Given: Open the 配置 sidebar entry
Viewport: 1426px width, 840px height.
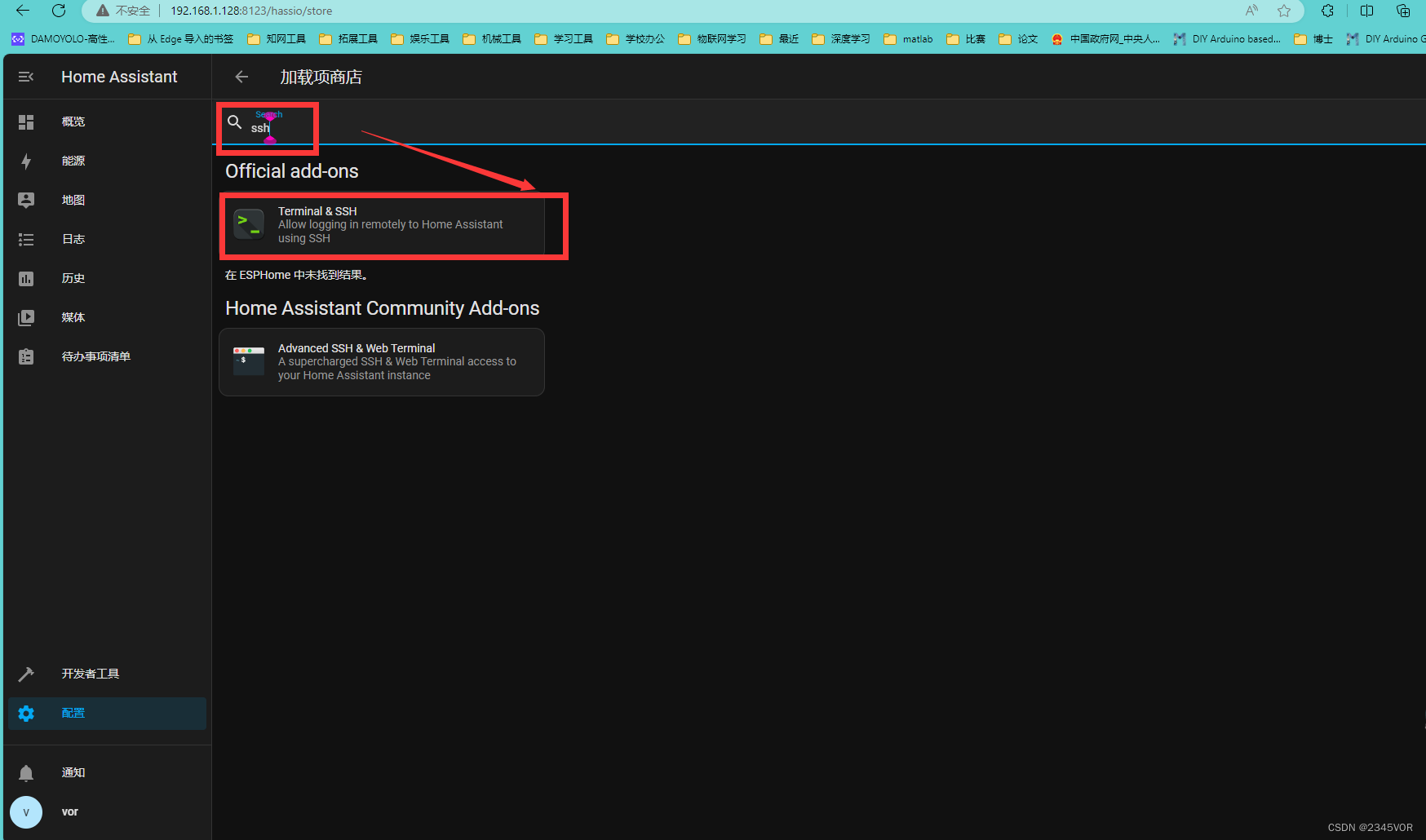Looking at the screenshot, I should coord(107,713).
